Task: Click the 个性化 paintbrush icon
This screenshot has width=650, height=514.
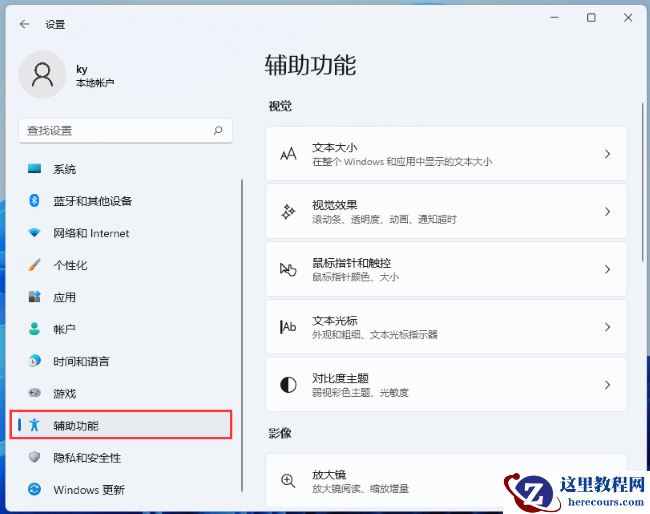Action: pyautogui.click(x=34, y=264)
